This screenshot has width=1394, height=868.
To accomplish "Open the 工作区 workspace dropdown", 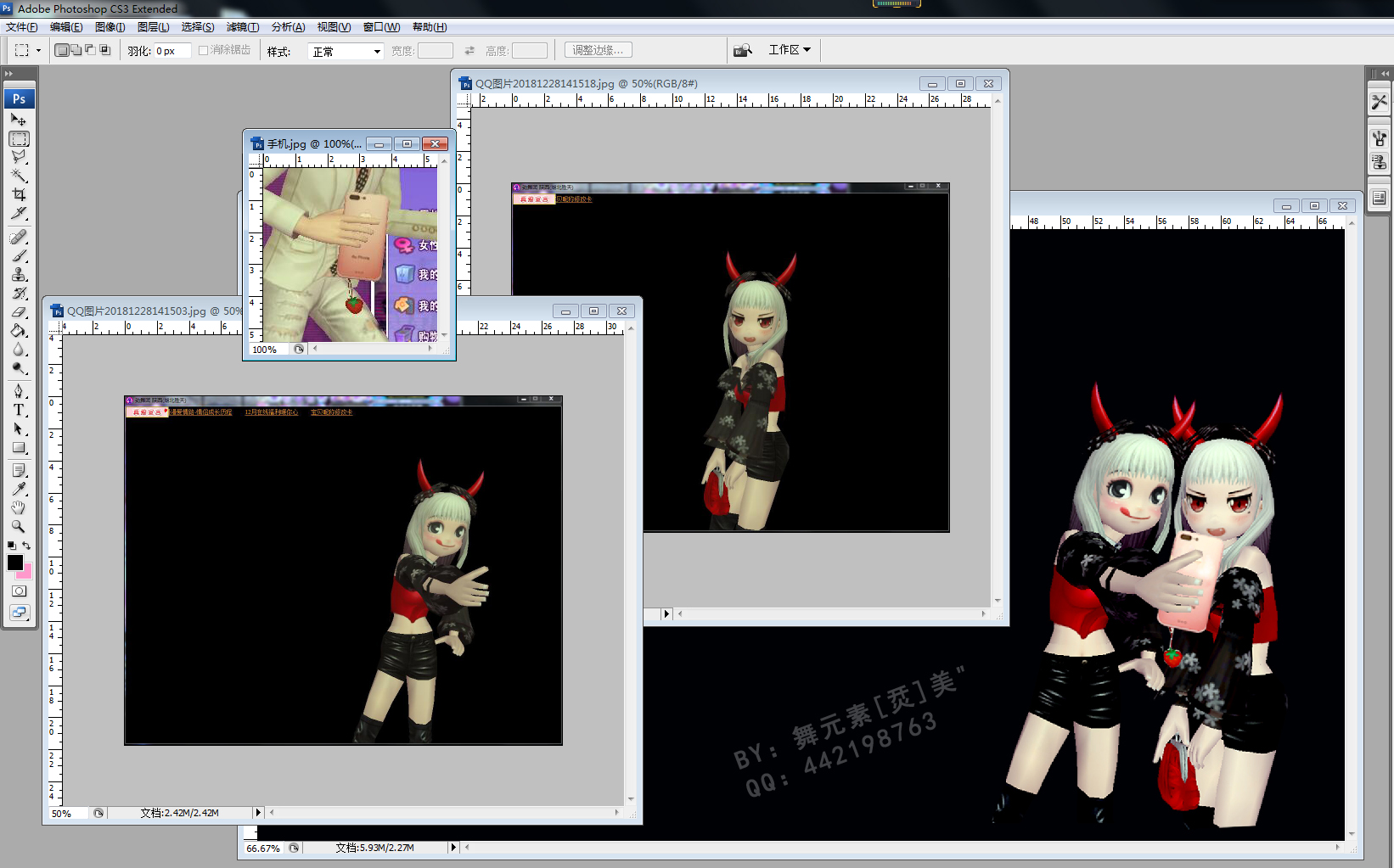I will [790, 50].
